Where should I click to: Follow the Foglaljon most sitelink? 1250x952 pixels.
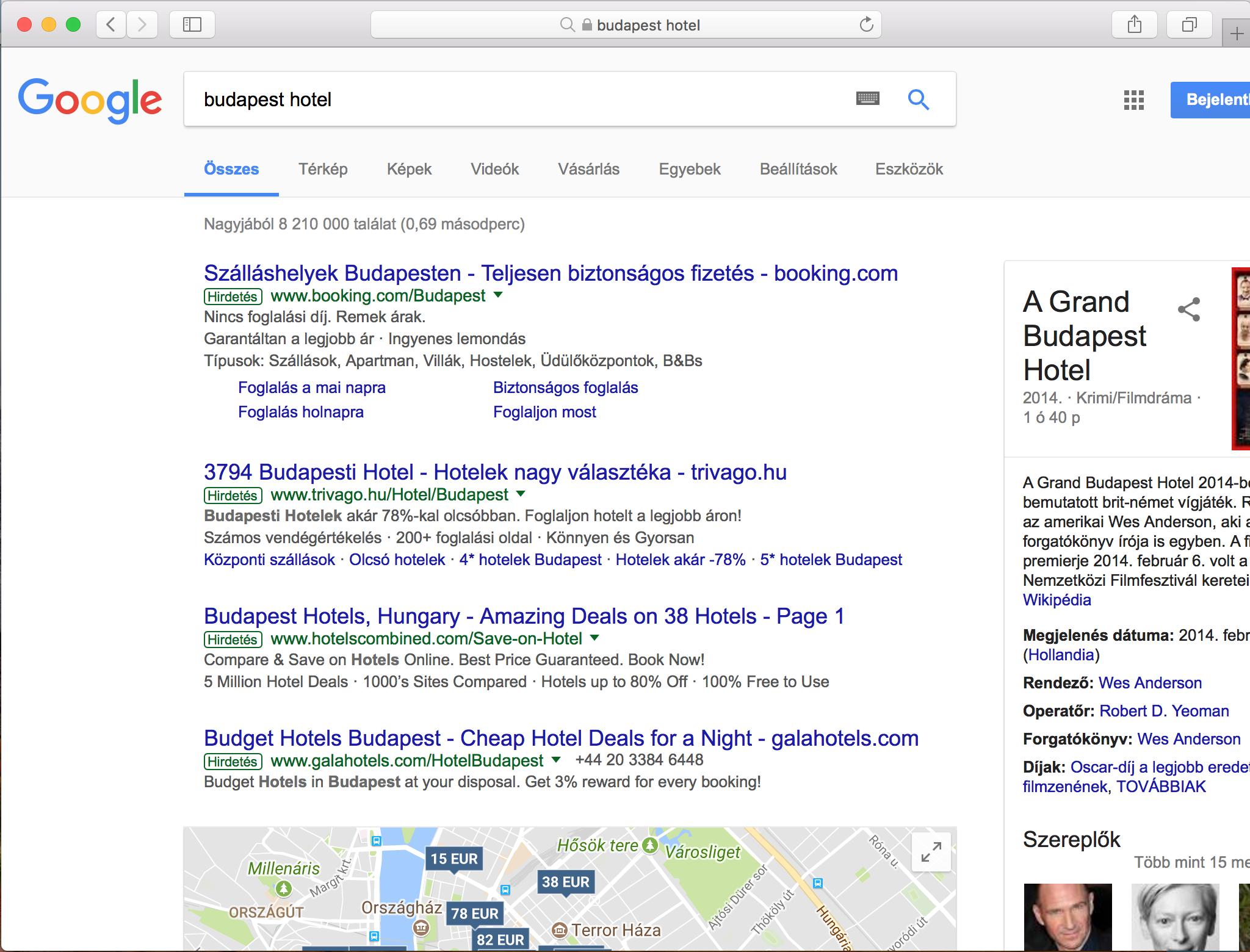pyautogui.click(x=544, y=412)
